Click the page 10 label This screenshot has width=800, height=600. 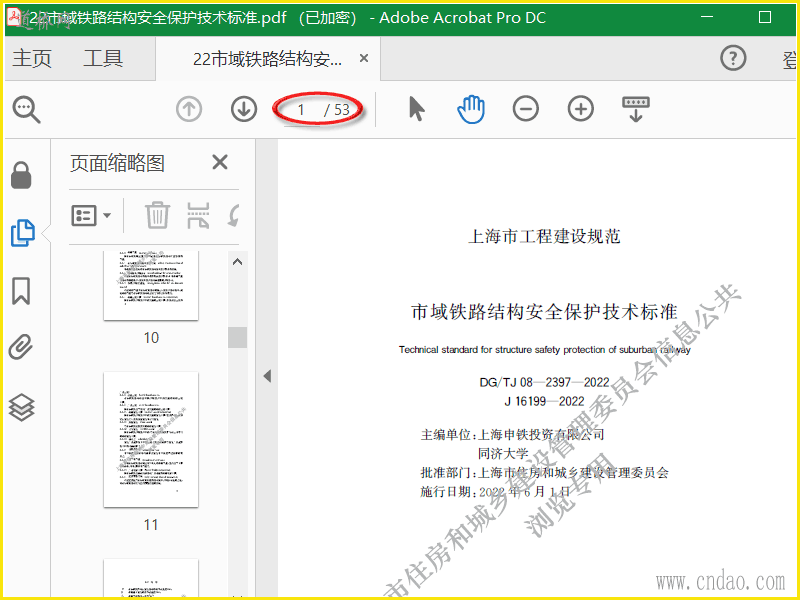[151, 338]
